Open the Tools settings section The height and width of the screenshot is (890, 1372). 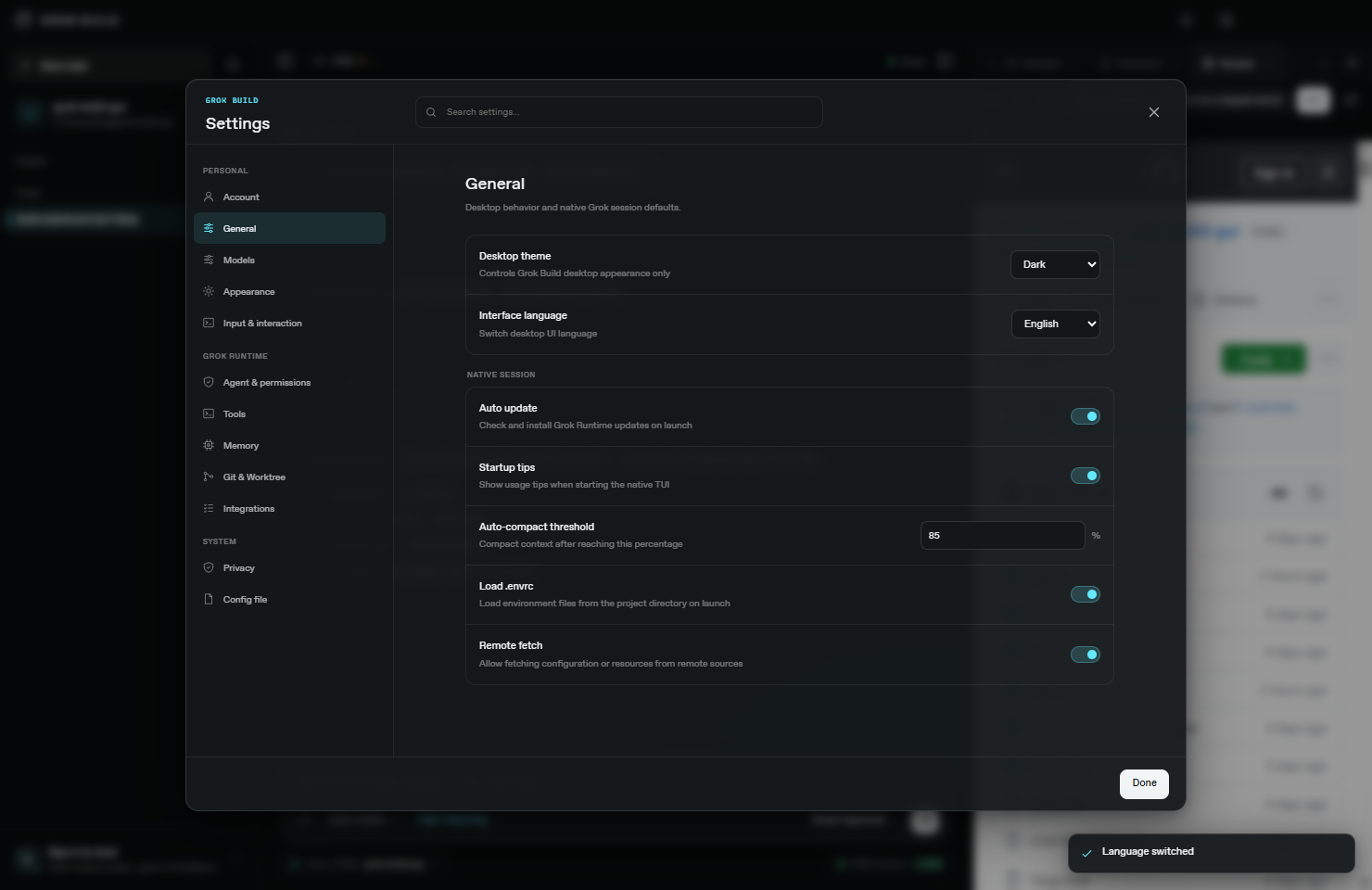[289, 413]
